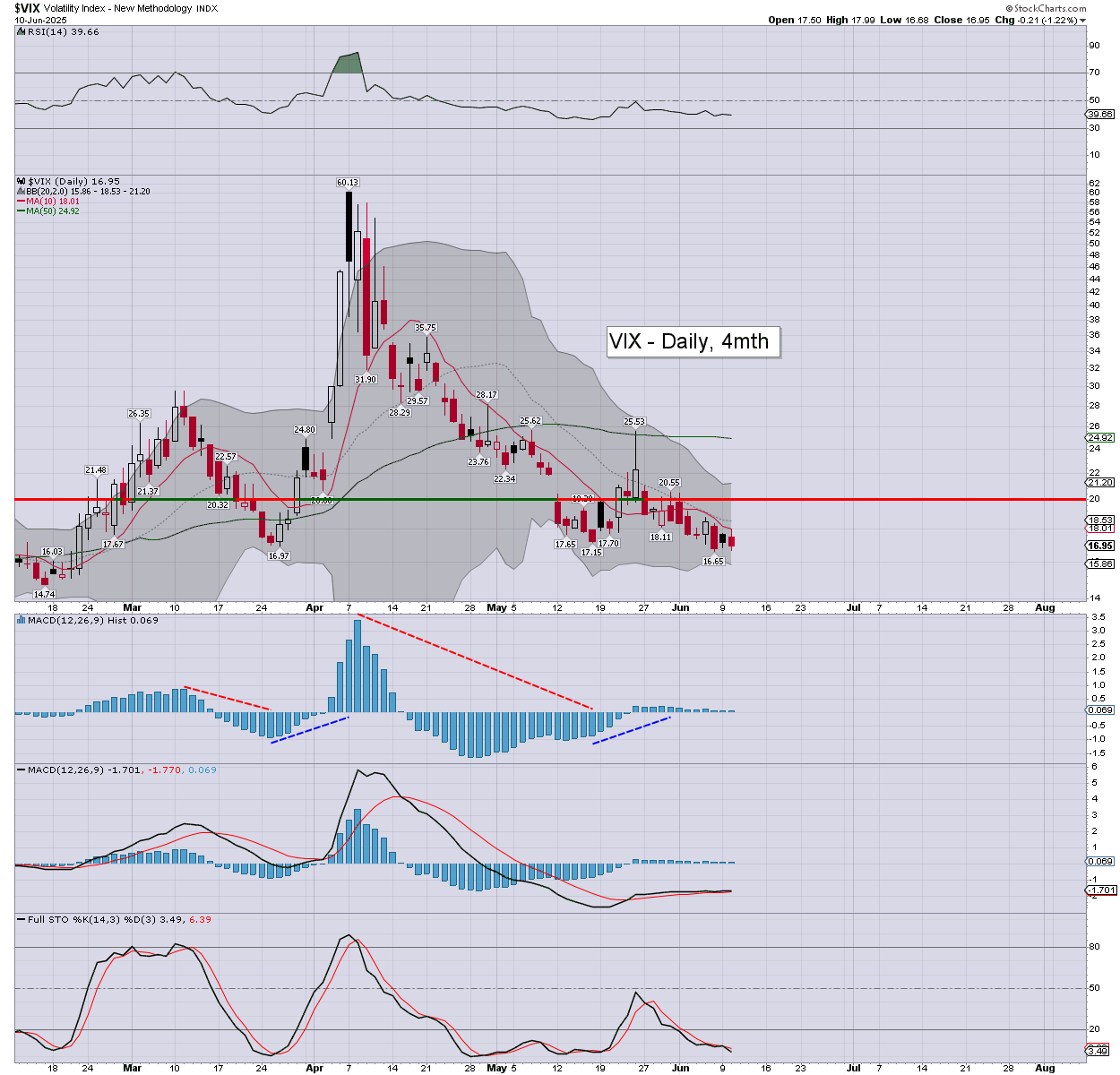1120x1075 pixels.
Task: Click the 39.66 RSI value tag
Action: [1100, 115]
